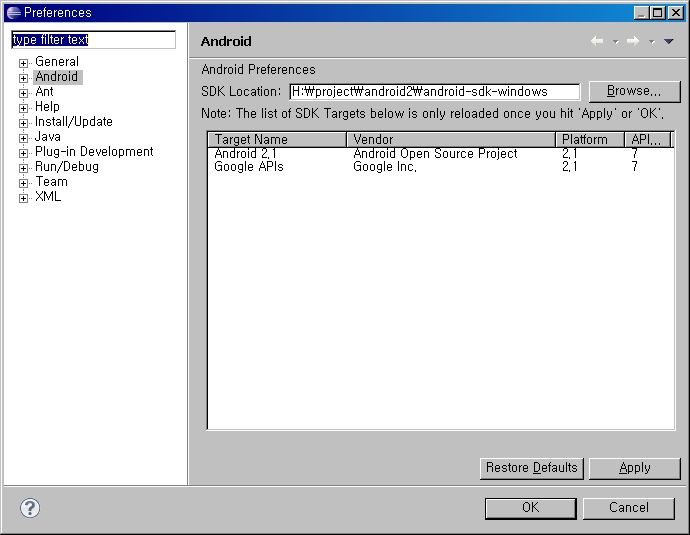Apply the Android preferences
This screenshot has height=535, width=690.
pyautogui.click(x=635, y=468)
